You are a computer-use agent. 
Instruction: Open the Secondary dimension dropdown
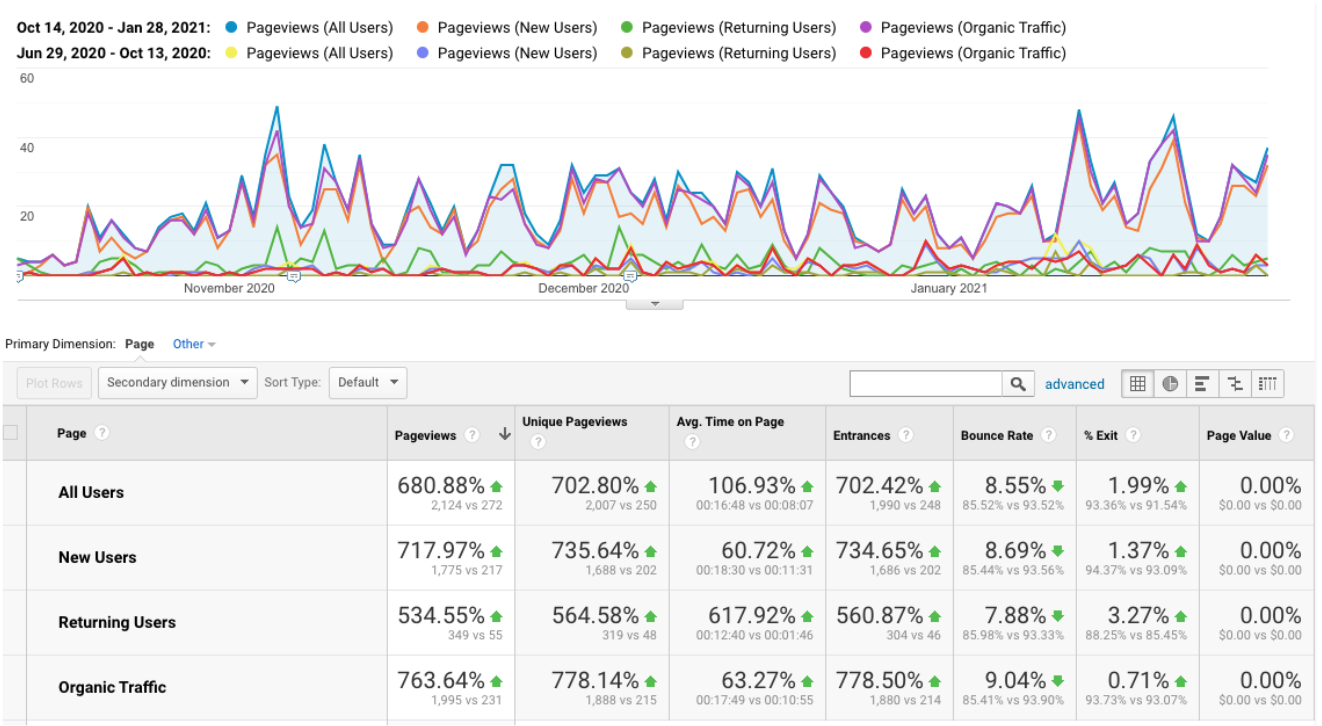(178, 382)
